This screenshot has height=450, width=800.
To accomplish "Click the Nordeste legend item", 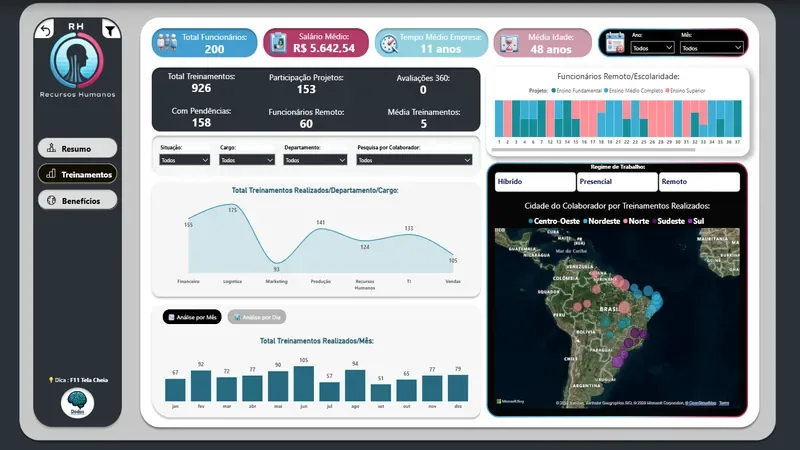I will [601, 221].
